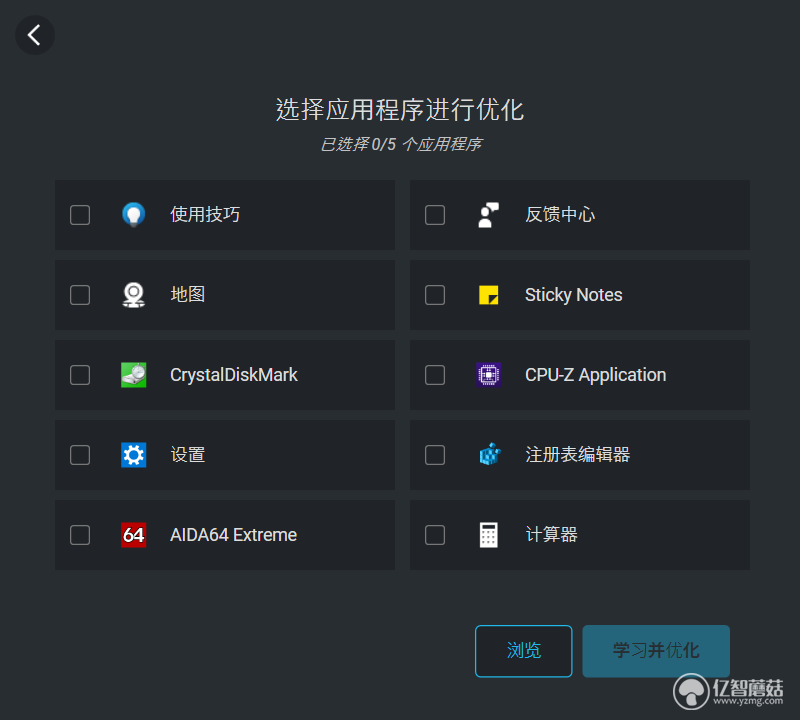Select the 注册表编辑器 app label
This screenshot has width=800, height=720.
pos(578,454)
